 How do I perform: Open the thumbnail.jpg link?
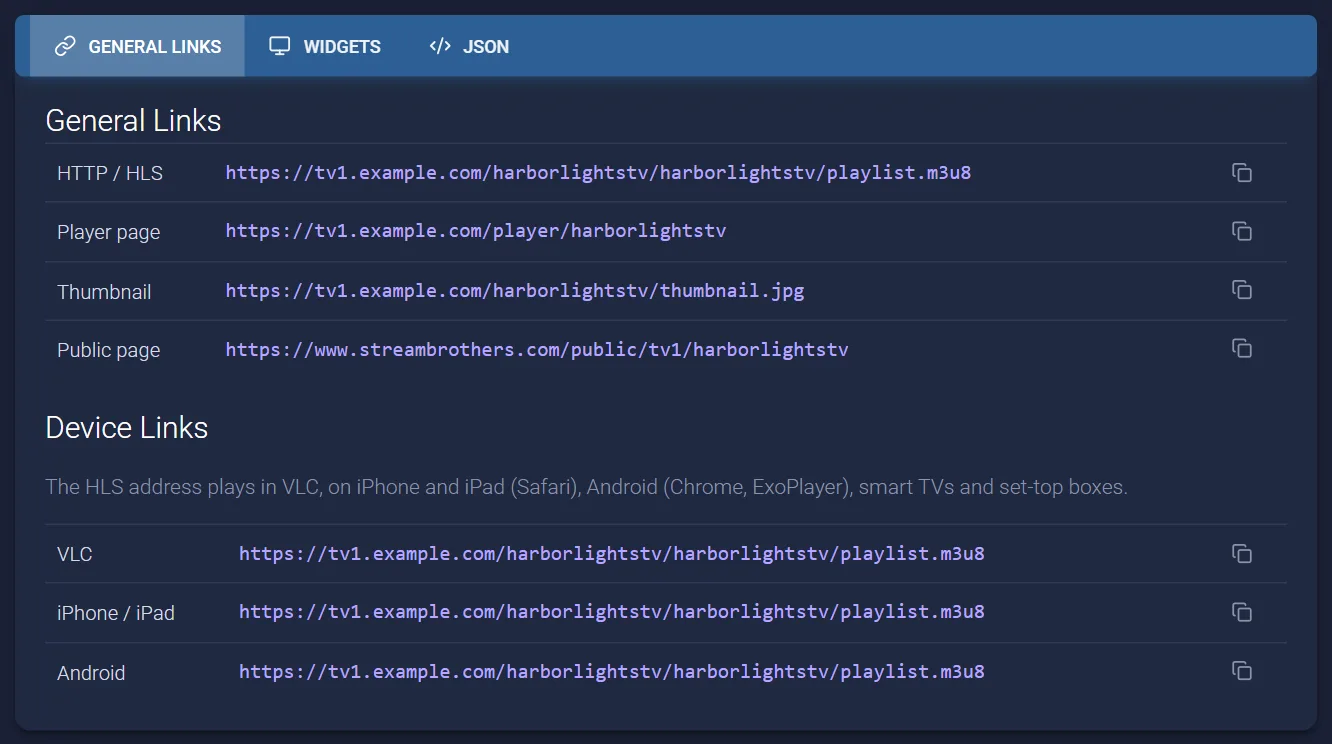click(515, 291)
